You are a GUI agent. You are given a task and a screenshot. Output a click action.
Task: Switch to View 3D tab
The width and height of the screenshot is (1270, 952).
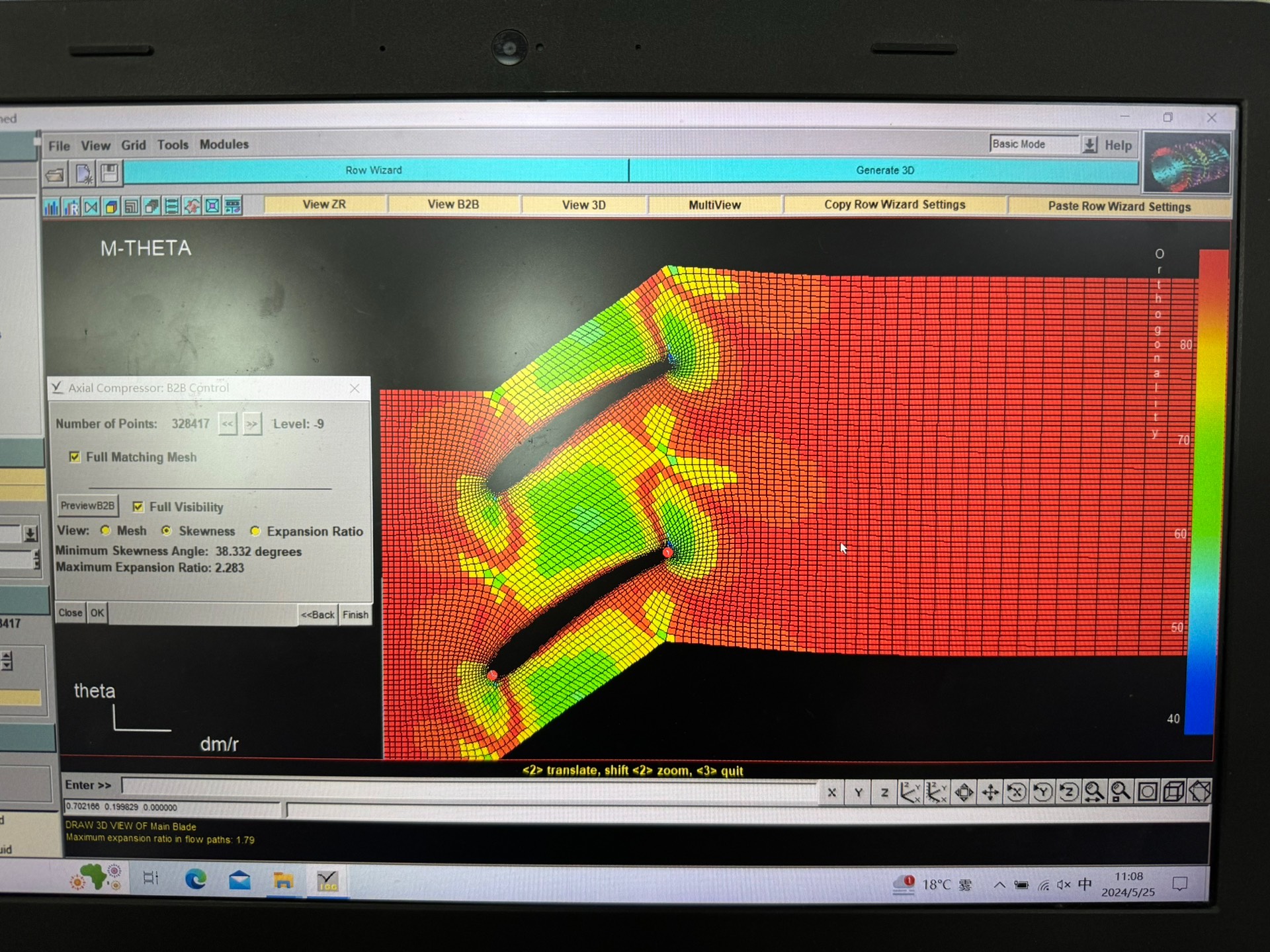coord(583,205)
